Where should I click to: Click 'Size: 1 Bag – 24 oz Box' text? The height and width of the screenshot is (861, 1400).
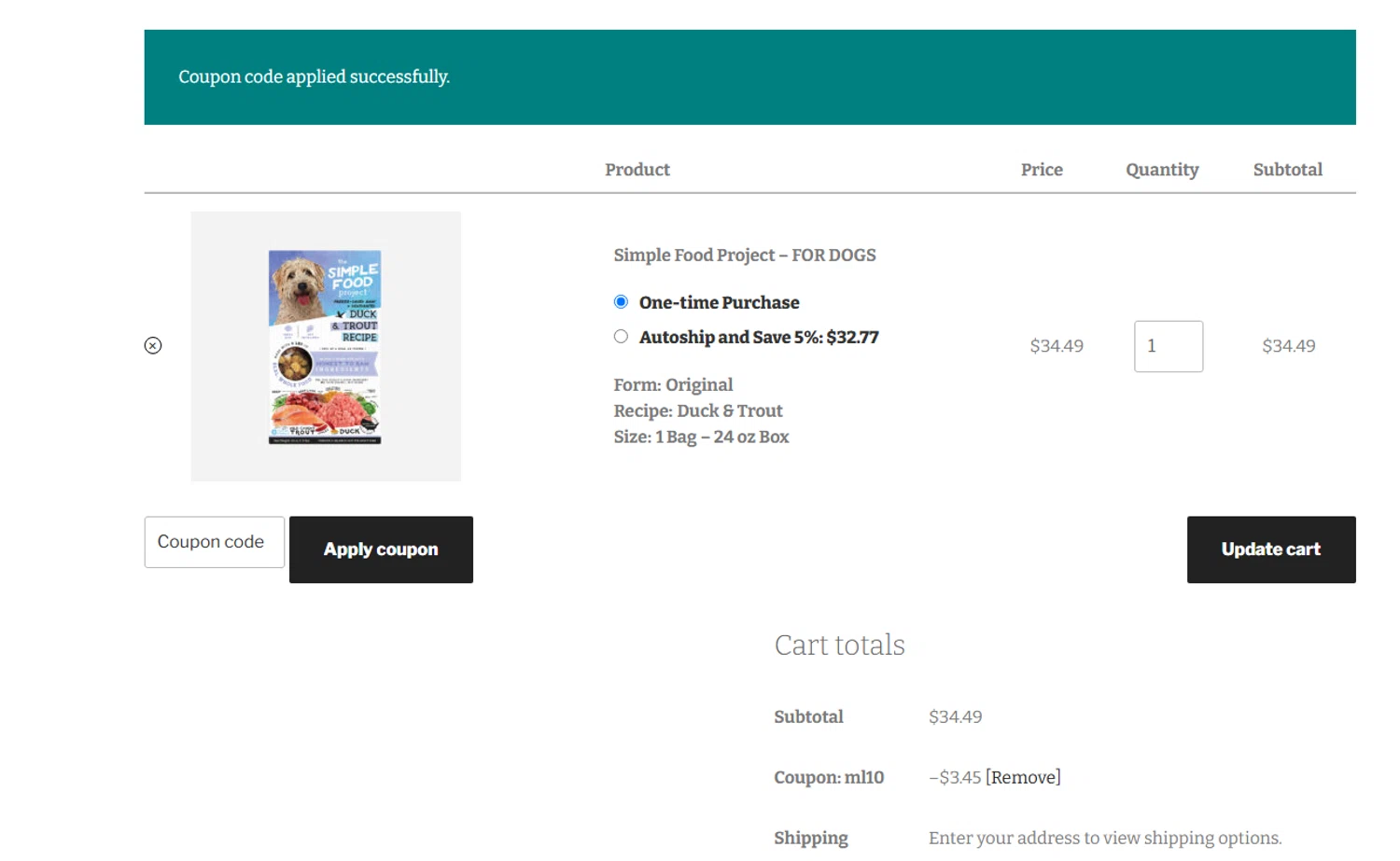(x=701, y=437)
